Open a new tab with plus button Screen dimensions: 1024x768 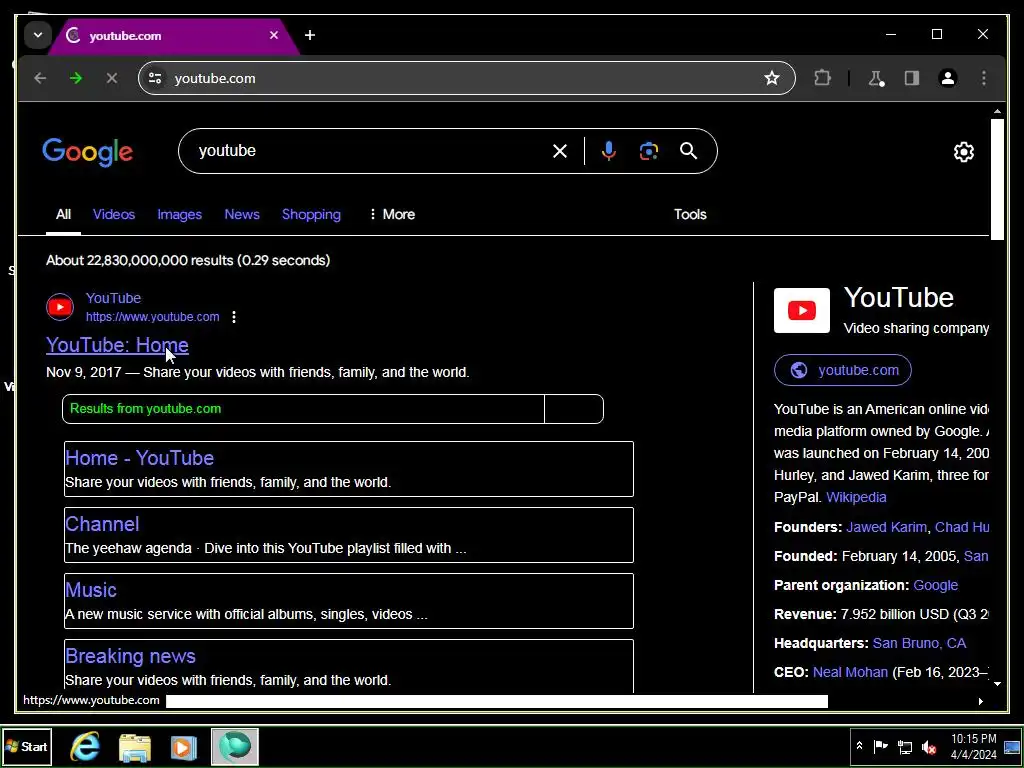310,35
